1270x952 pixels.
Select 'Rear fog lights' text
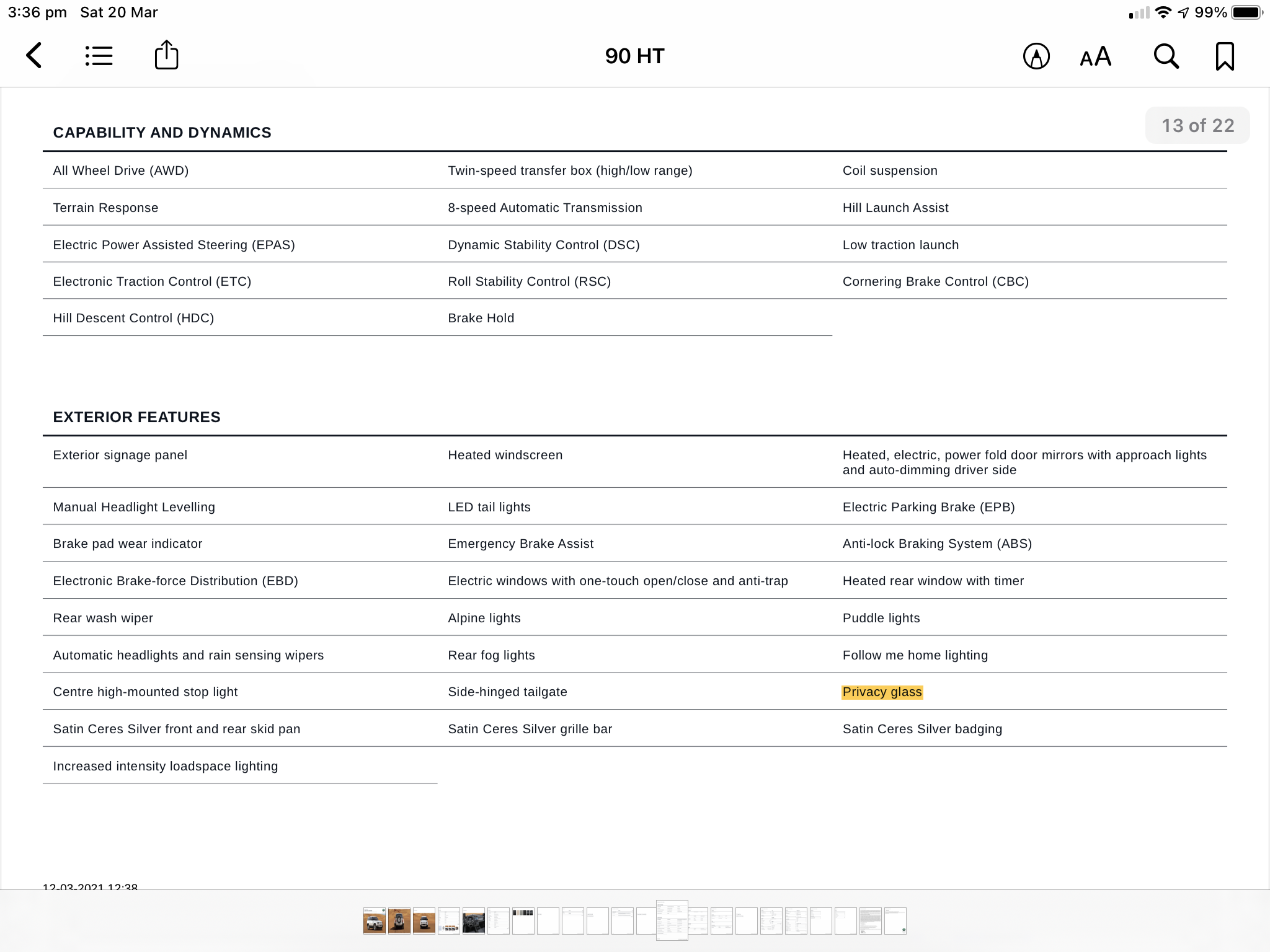[491, 655]
